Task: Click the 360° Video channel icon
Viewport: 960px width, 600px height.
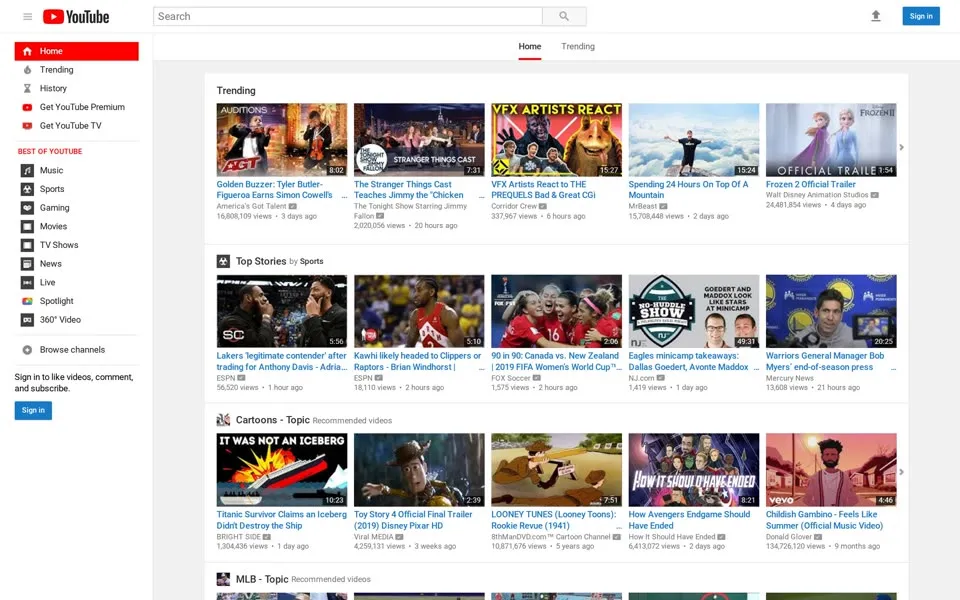Action: pos(27,320)
